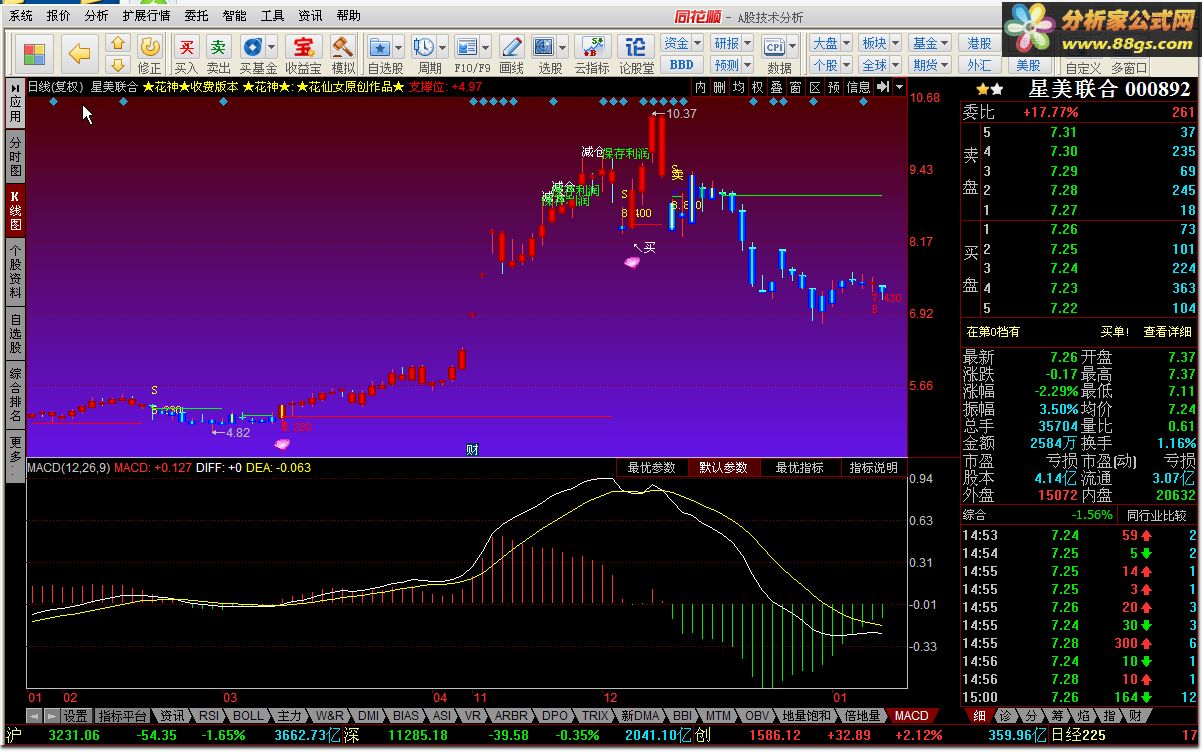
Task: Click the 多窗口 button
Action: click(1128, 68)
